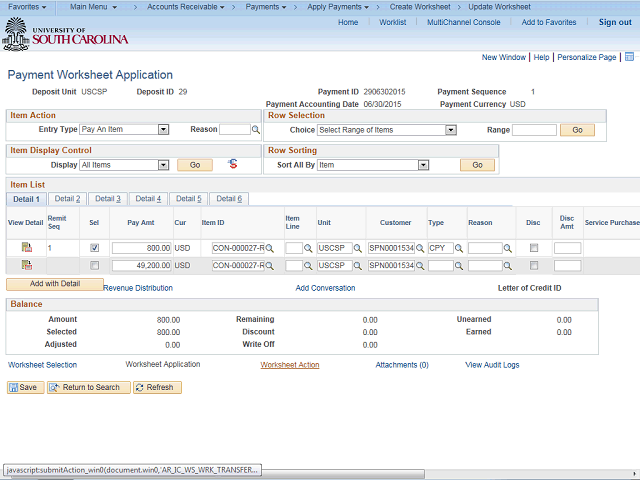640x480 pixels.
Task: Click lookup magnifier next to Reason in Item Action
Action: click(x=256, y=130)
